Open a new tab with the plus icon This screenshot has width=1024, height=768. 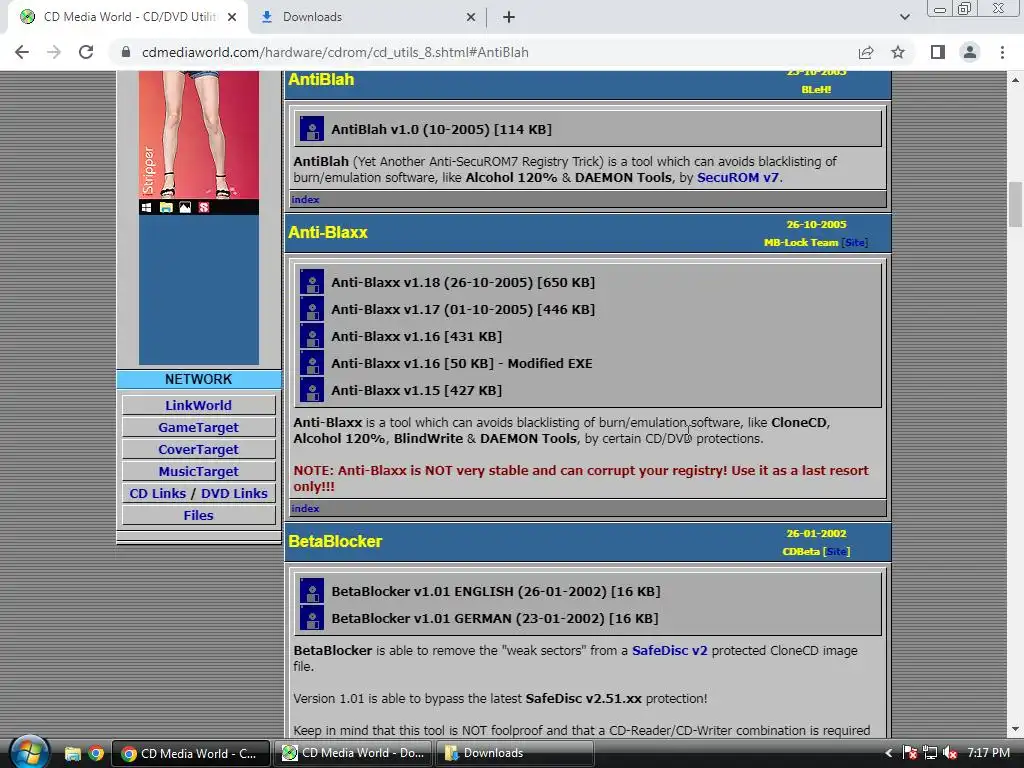tap(509, 17)
